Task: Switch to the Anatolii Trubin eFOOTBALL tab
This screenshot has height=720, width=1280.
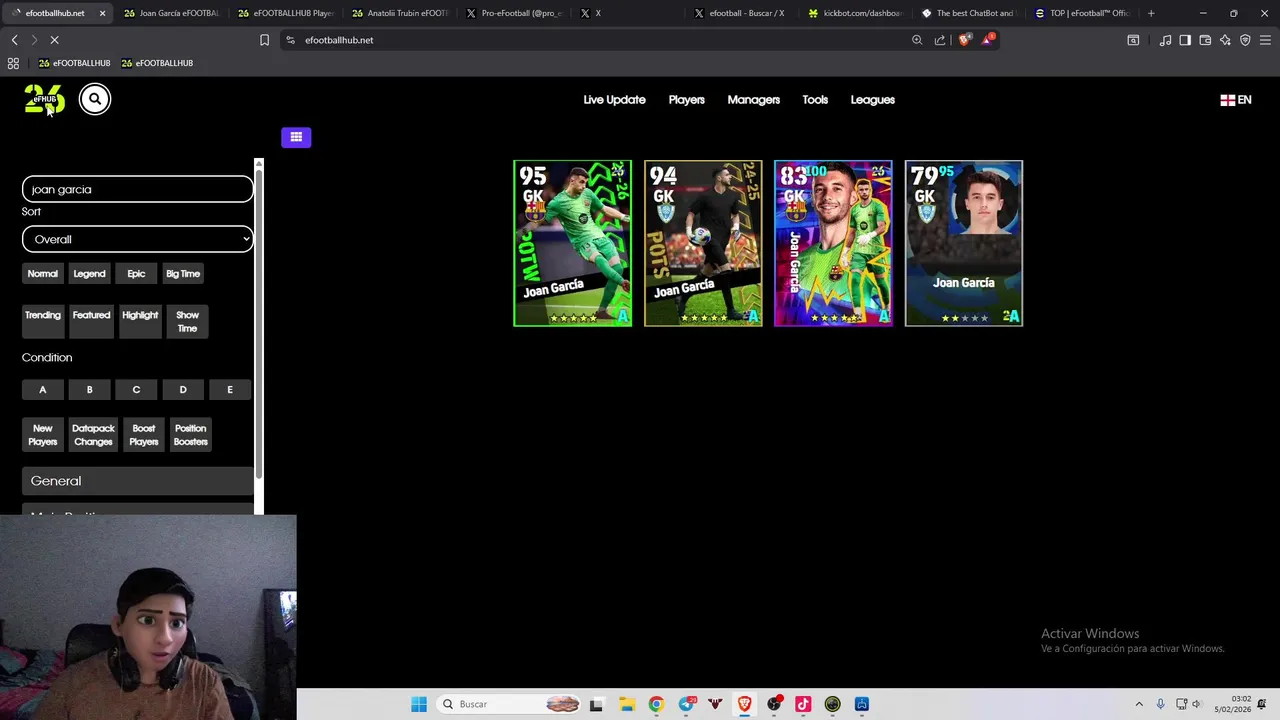Action: click(x=399, y=13)
